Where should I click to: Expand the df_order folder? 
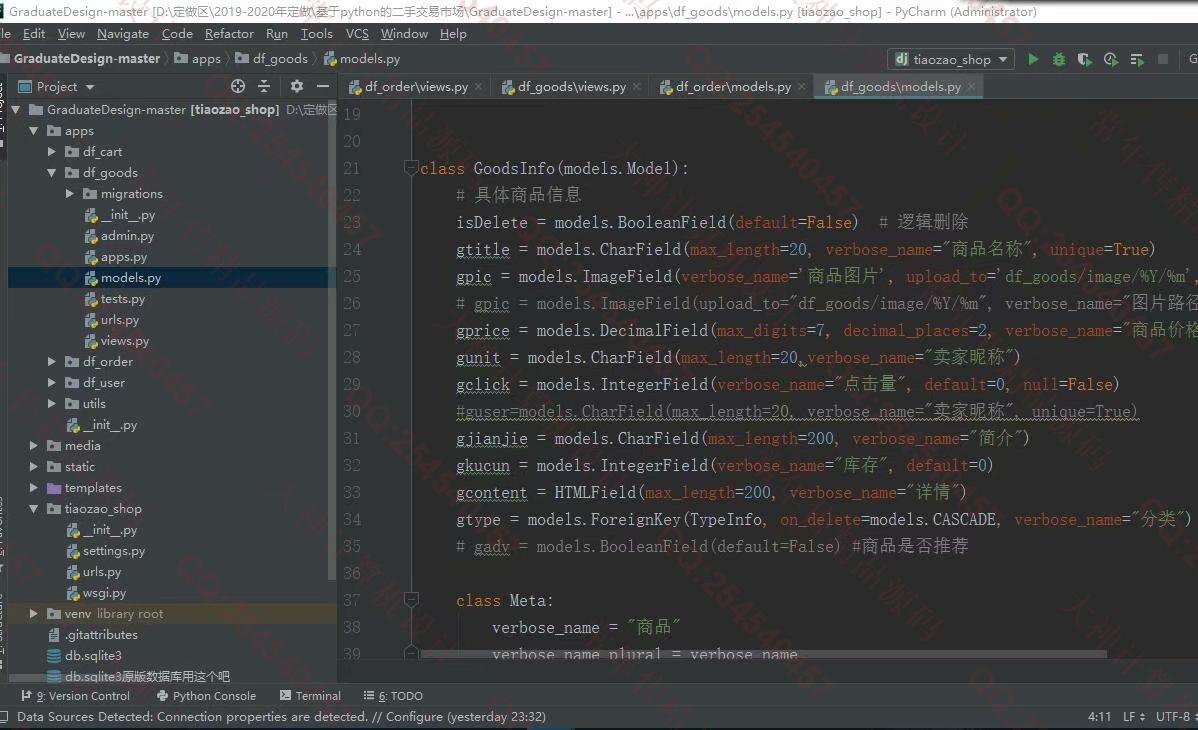point(51,362)
